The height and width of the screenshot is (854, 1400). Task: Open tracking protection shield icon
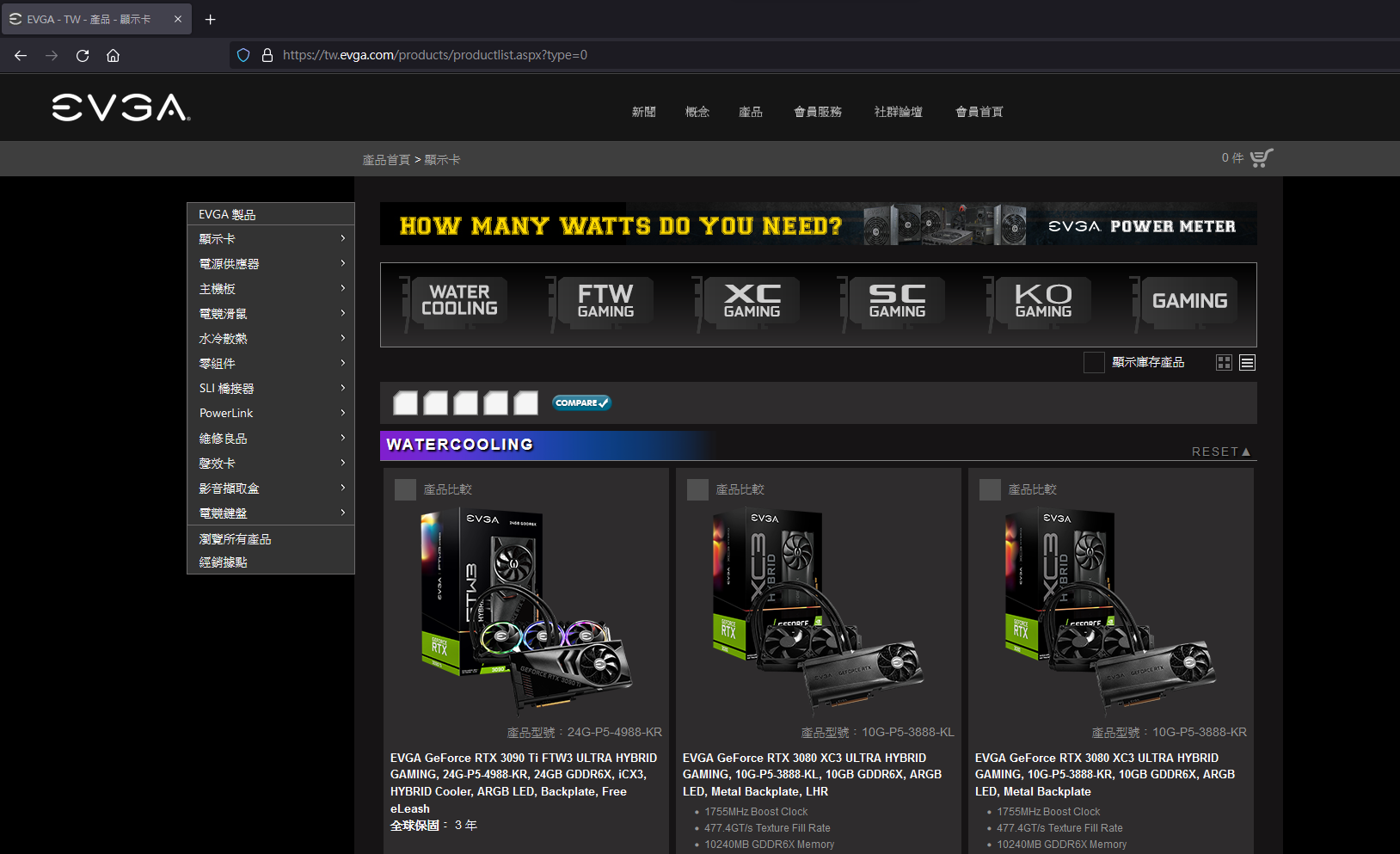point(243,55)
